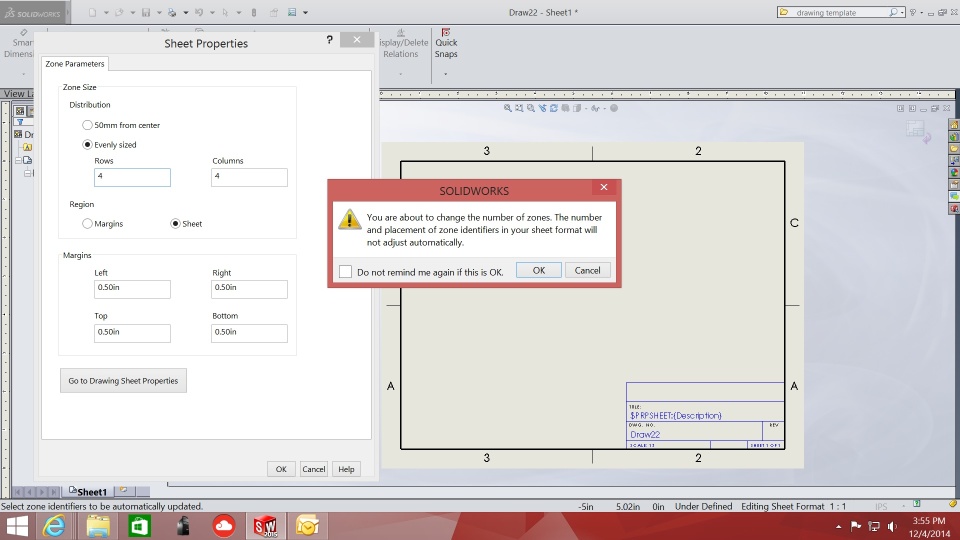The height and width of the screenshot is (540, 960).
Task: Open the View Palette pane icon
Action: pyautogui.click(x=954, y=160)
